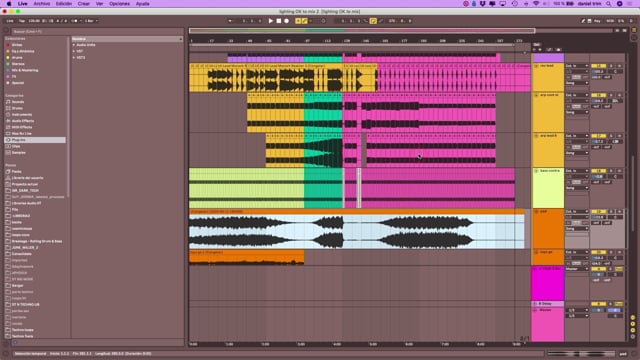Open the Ext. In input dropdown on first track

click(x=577, y=66)
